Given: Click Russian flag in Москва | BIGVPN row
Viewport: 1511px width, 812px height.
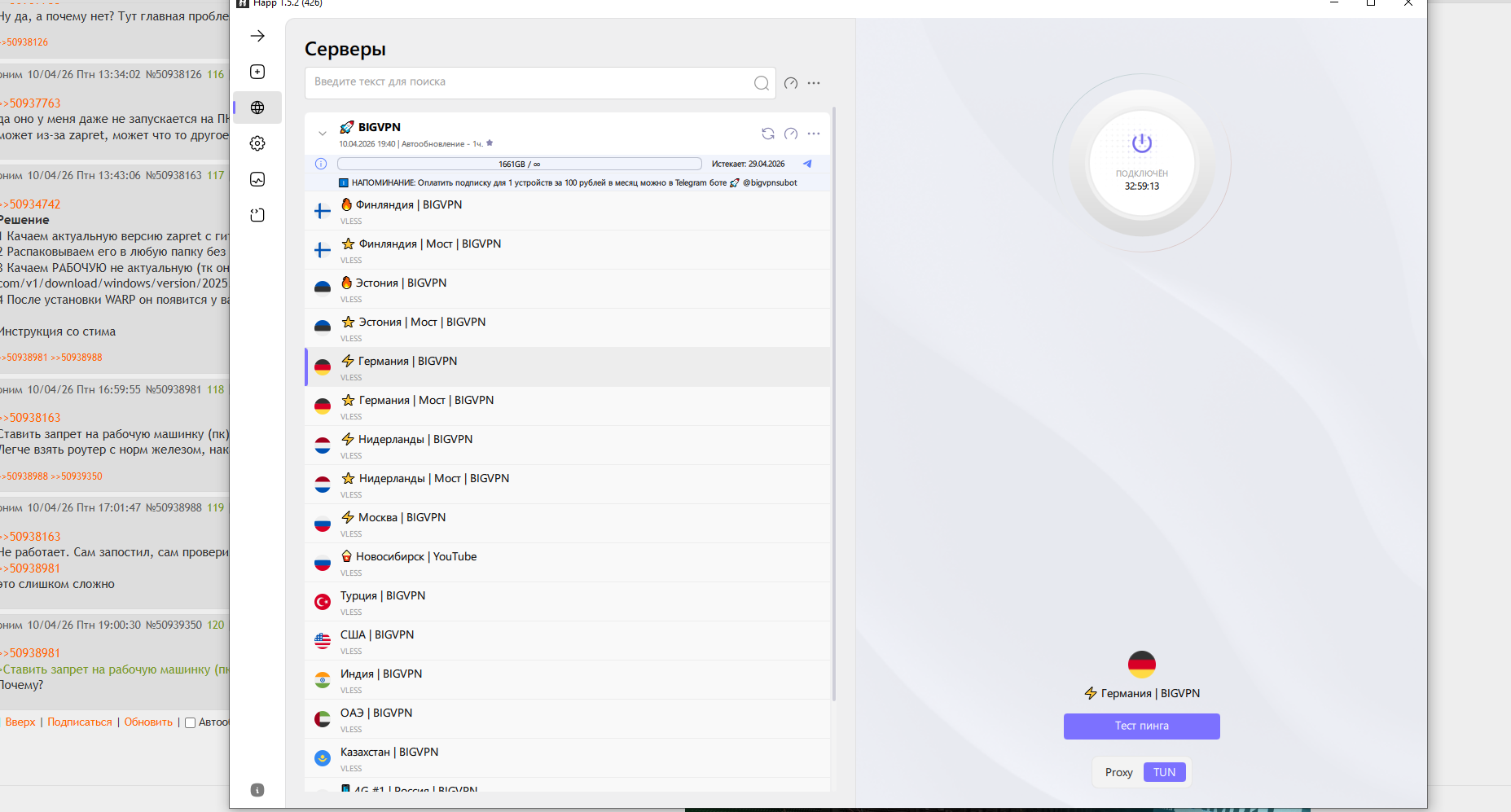Looking at the screenshot, I should pyautogui.click(x=323, y=524).
